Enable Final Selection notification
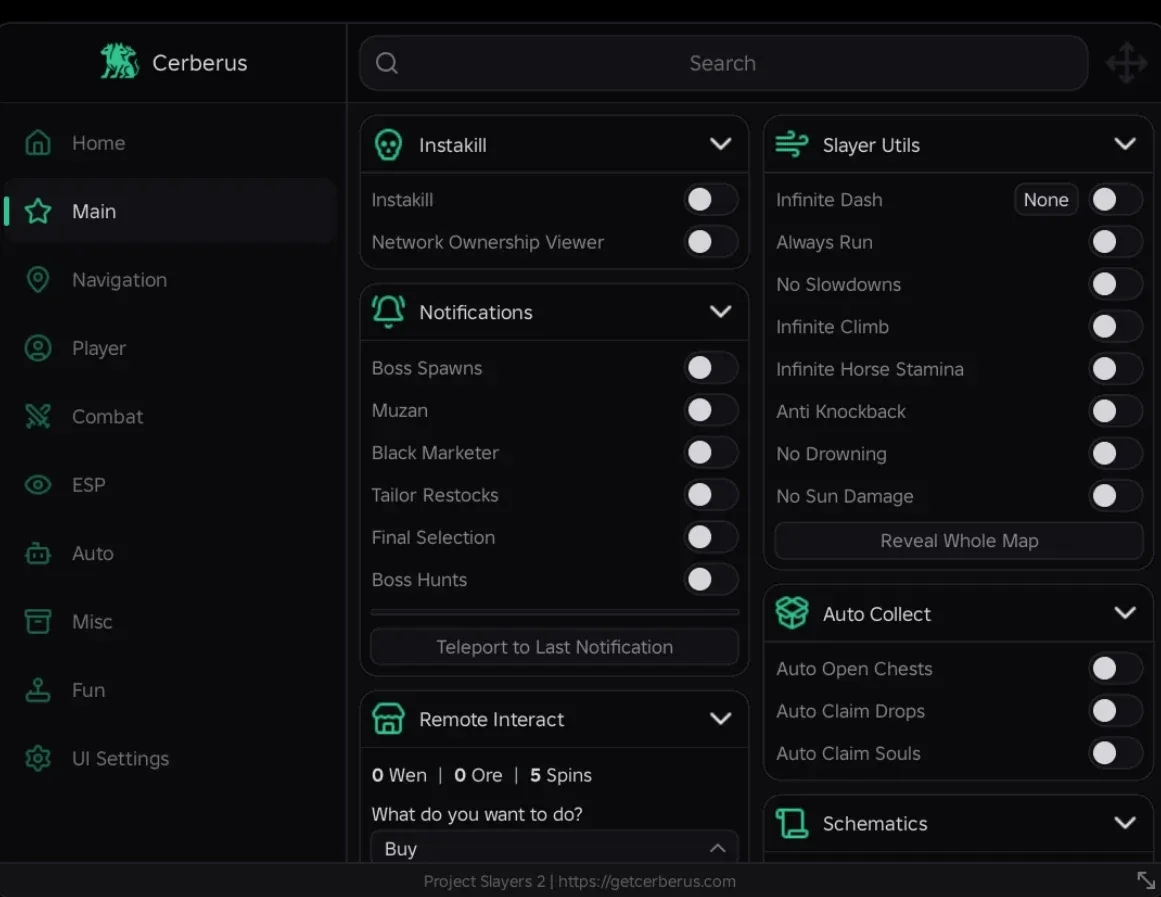This screenshot has width=1161, height=897. tap(711, 537)
